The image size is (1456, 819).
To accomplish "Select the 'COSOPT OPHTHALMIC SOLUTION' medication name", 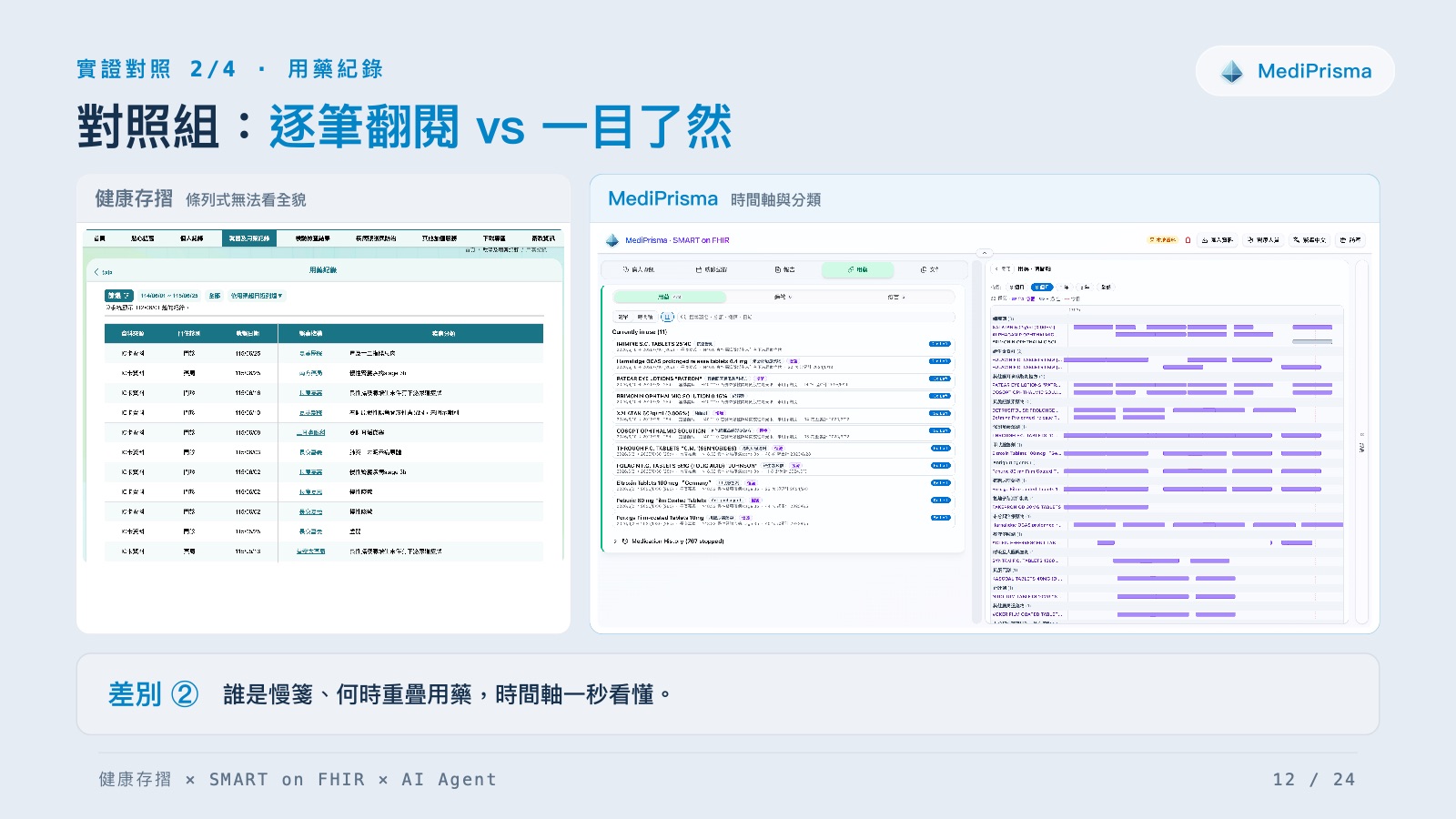I will point(661,430).
